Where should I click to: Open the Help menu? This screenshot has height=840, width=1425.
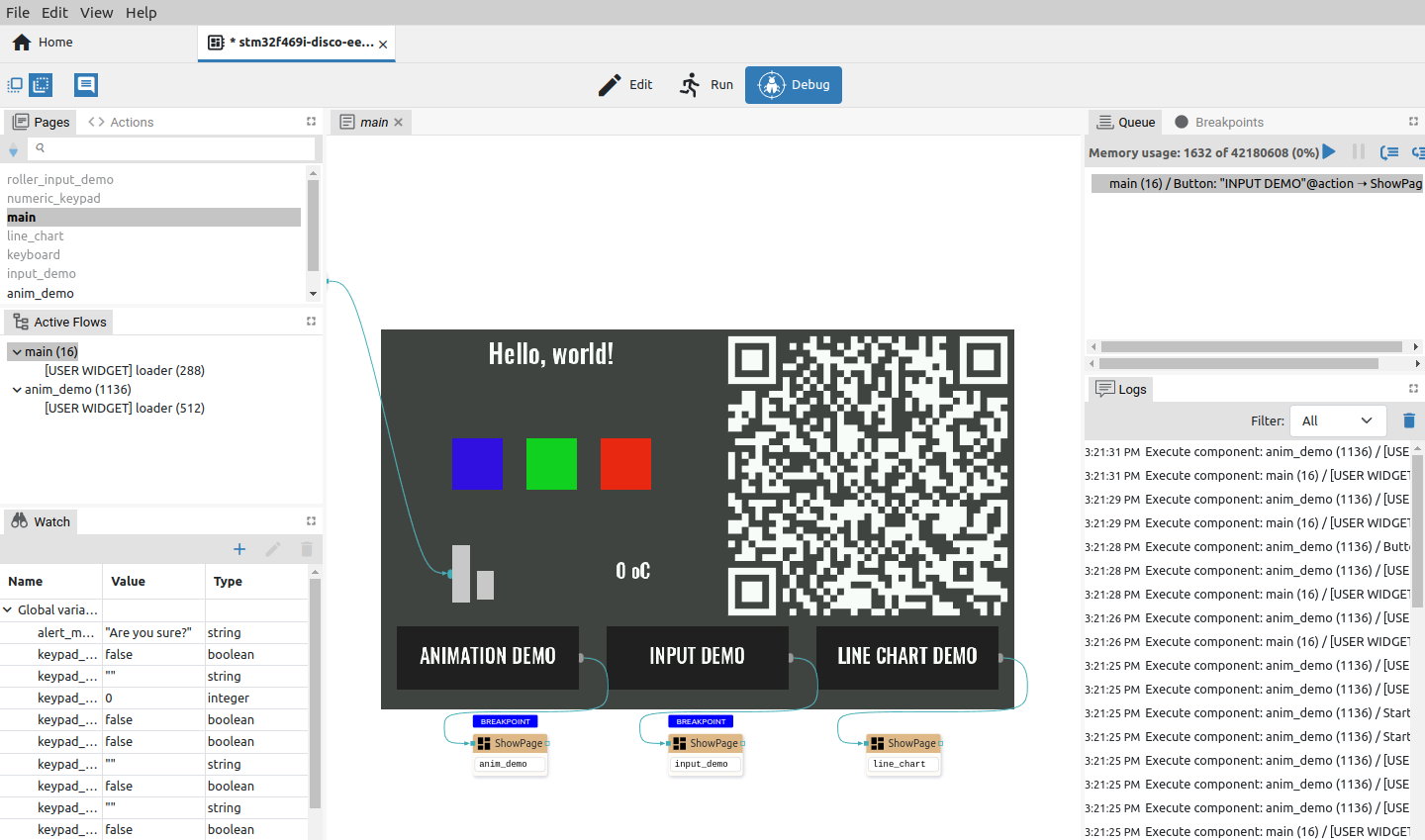tap(141, 12)
